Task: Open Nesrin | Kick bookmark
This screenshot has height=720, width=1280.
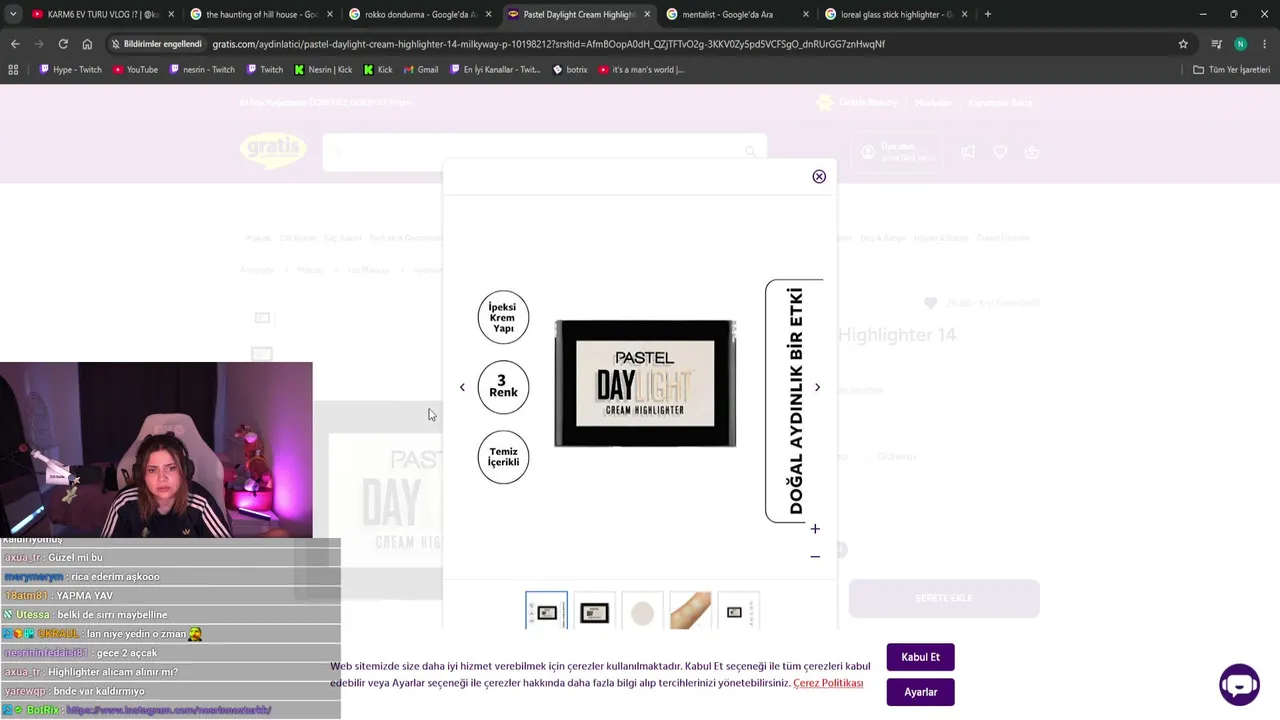Action: click(323, 70)
